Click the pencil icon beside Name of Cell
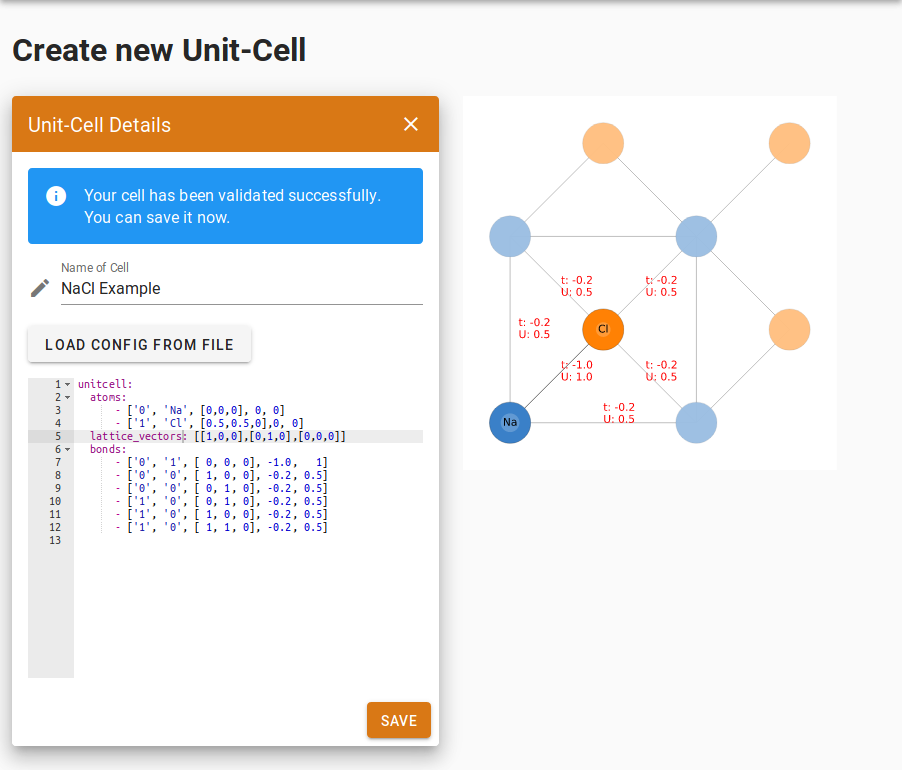Viewport: 902px width, 770px height. [x=39, y=288]
